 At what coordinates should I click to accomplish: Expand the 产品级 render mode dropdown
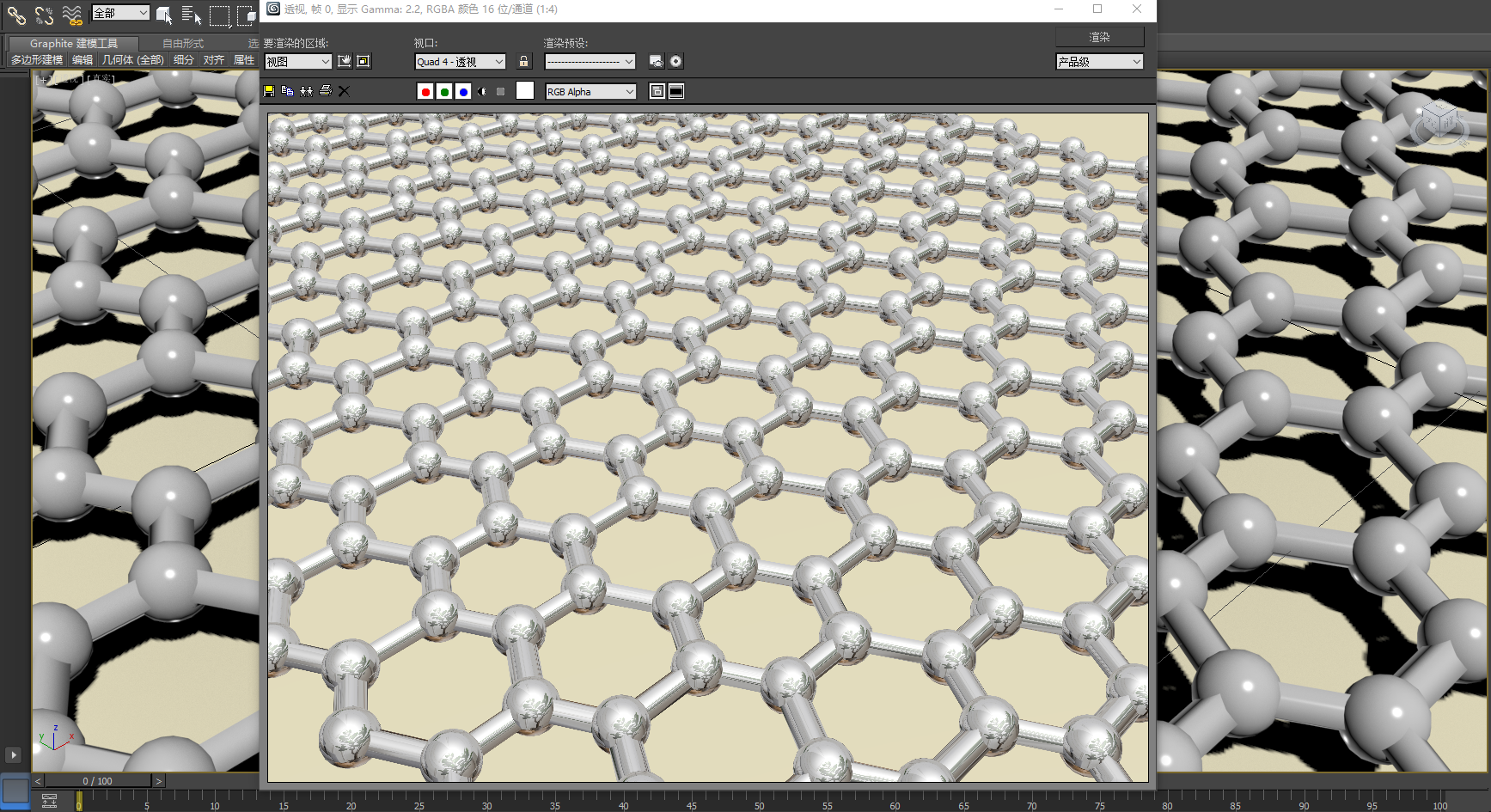pos(1100,62)
